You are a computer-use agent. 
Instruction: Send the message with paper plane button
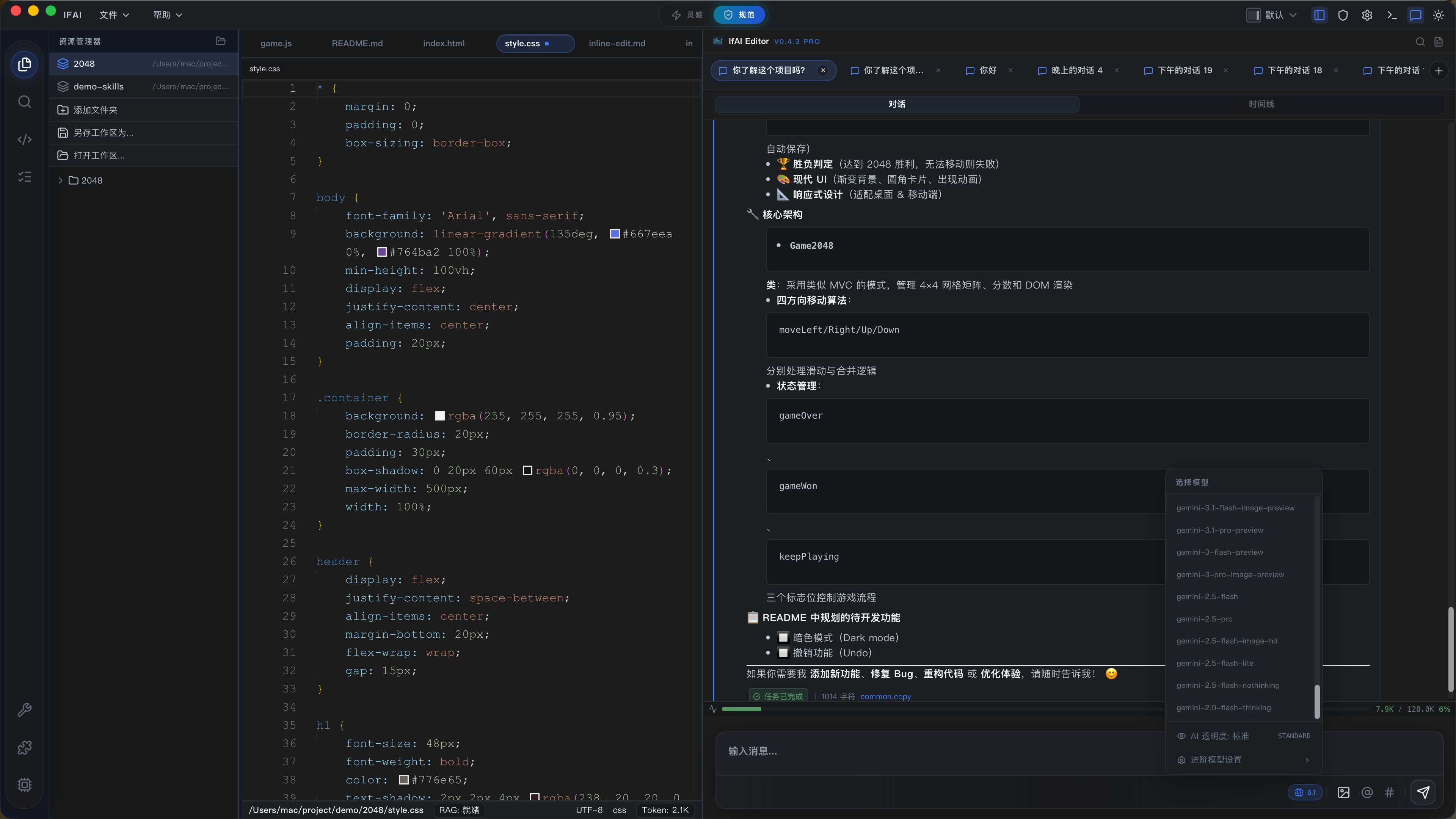point(1423,792)
